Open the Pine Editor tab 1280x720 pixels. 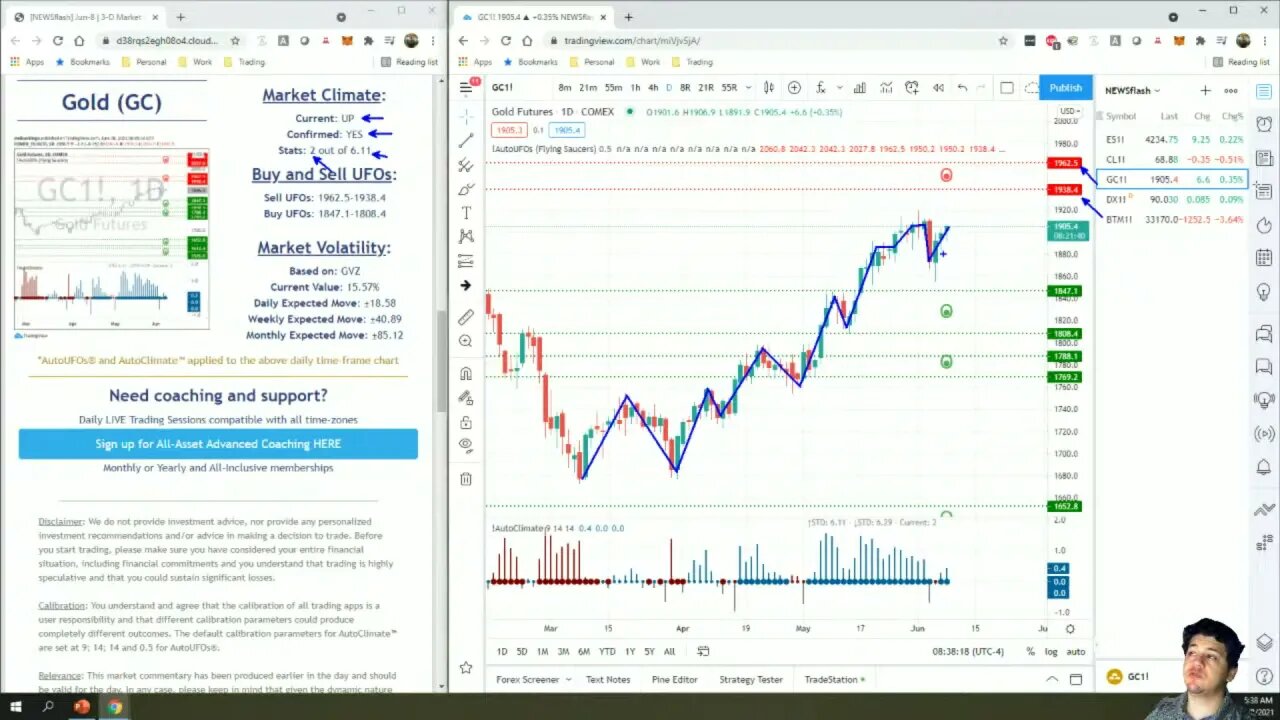675,679
